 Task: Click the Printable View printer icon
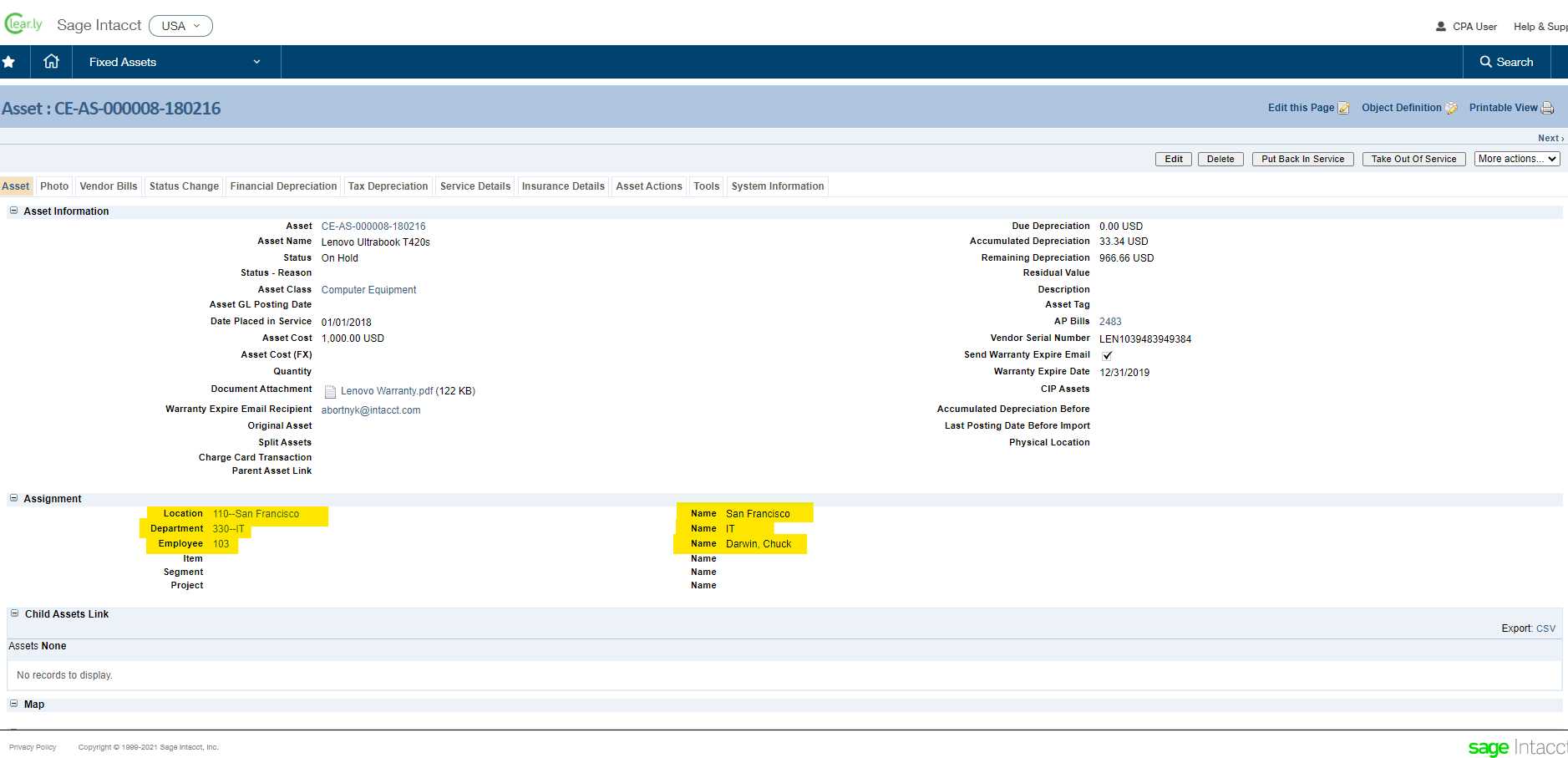point(1548,108)
